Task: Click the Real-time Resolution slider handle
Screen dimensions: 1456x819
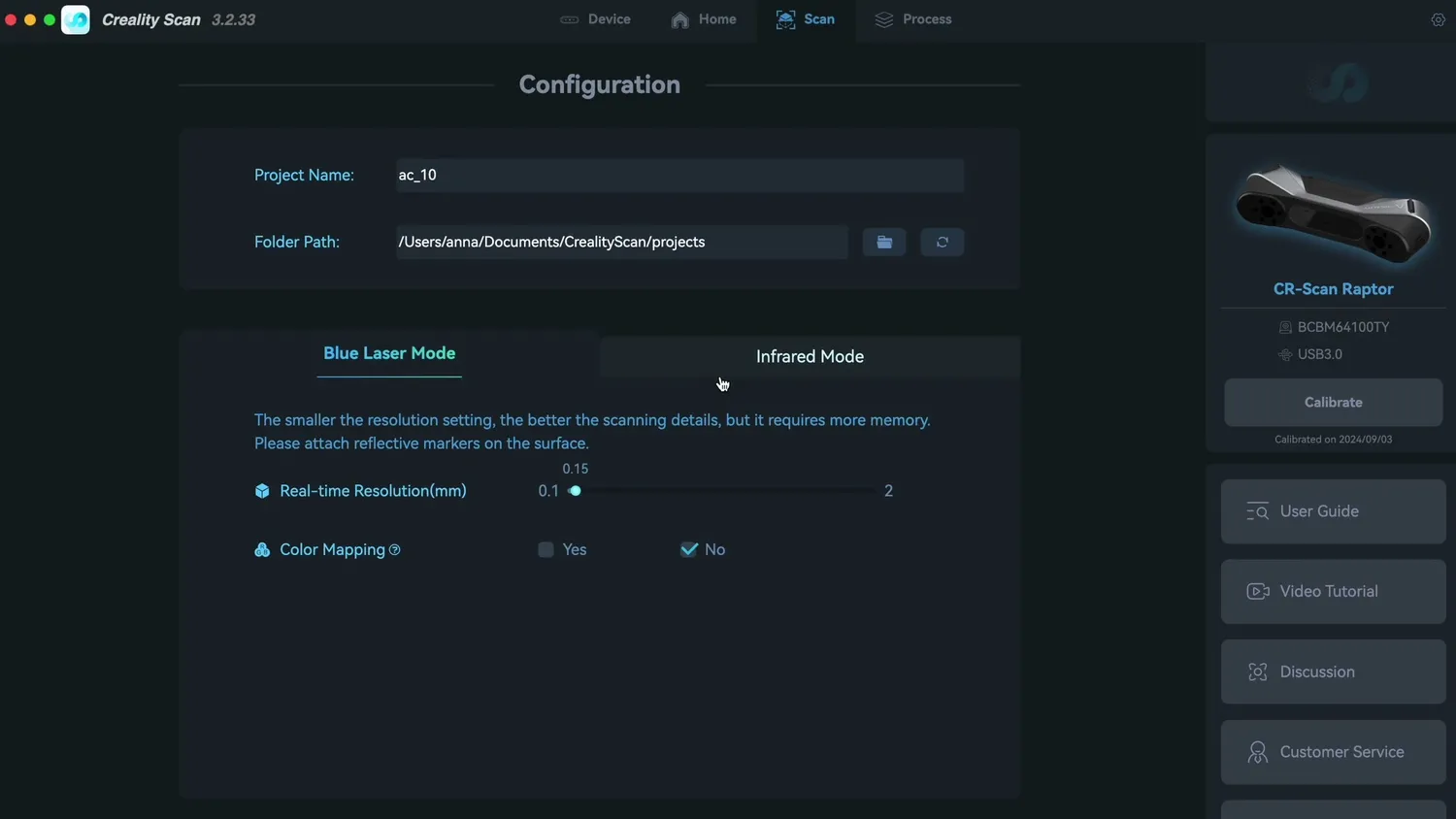Action: point(576,491)
